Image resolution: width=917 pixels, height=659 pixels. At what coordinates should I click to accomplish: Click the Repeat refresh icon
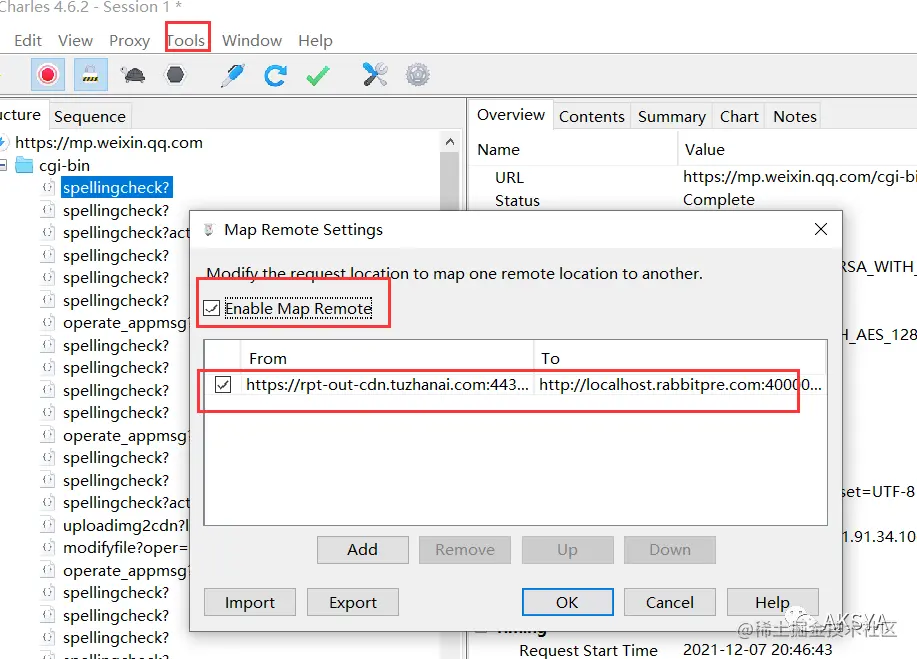point(275,75)
